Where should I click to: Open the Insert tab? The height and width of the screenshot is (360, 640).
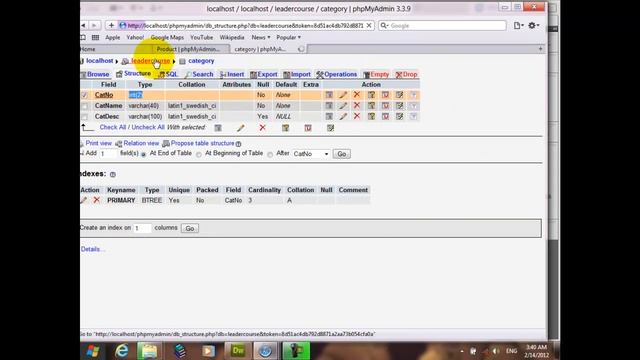(x=232, y=74)
